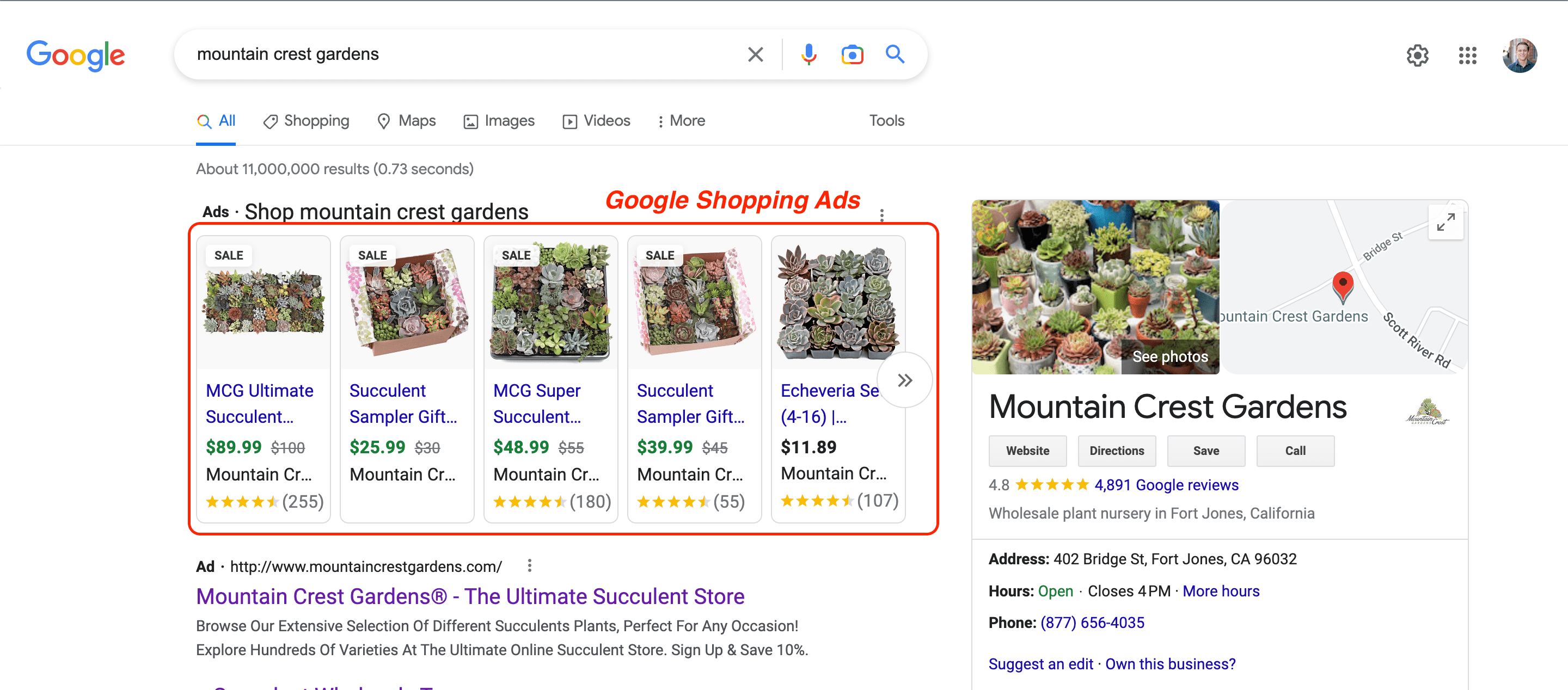Open the ad info menu next to mountaincrestgardens.com
Image resolution: width=1568 pixels, height=690 pixels.
529,565
